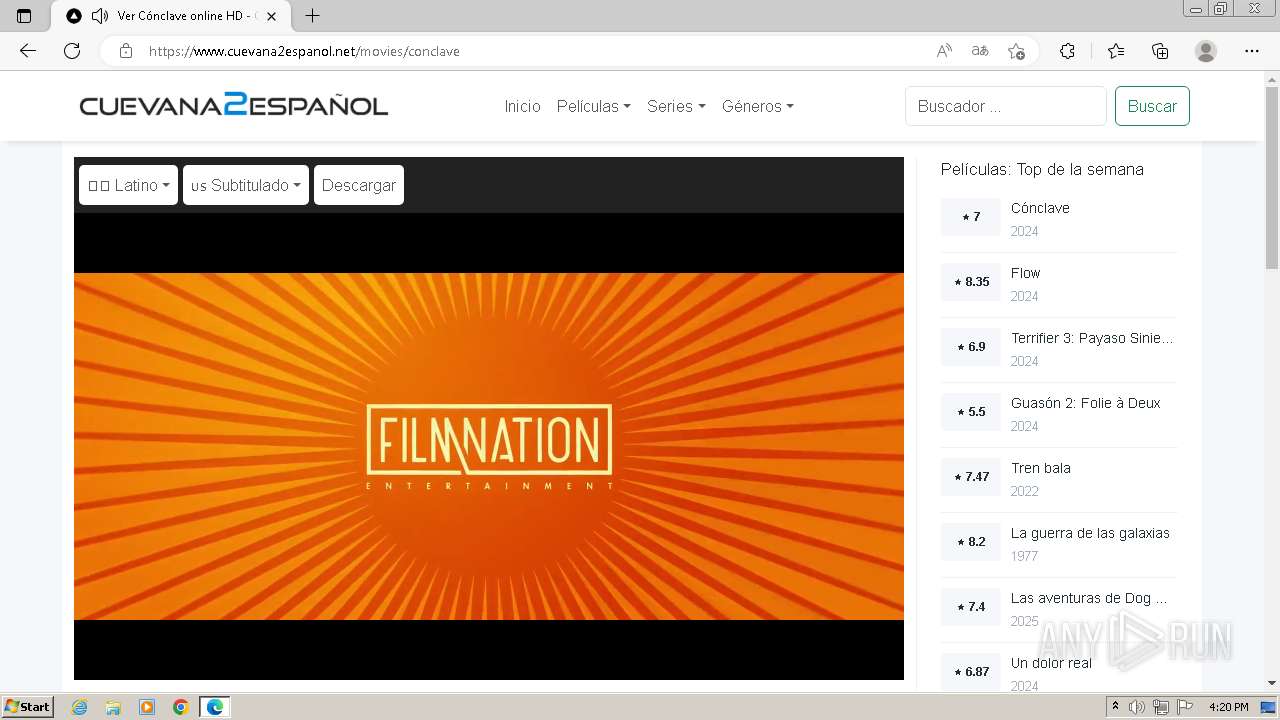Click the 8.2 rating badge
This screenshot has height=720, width=1280.
(x=971, y=542)
